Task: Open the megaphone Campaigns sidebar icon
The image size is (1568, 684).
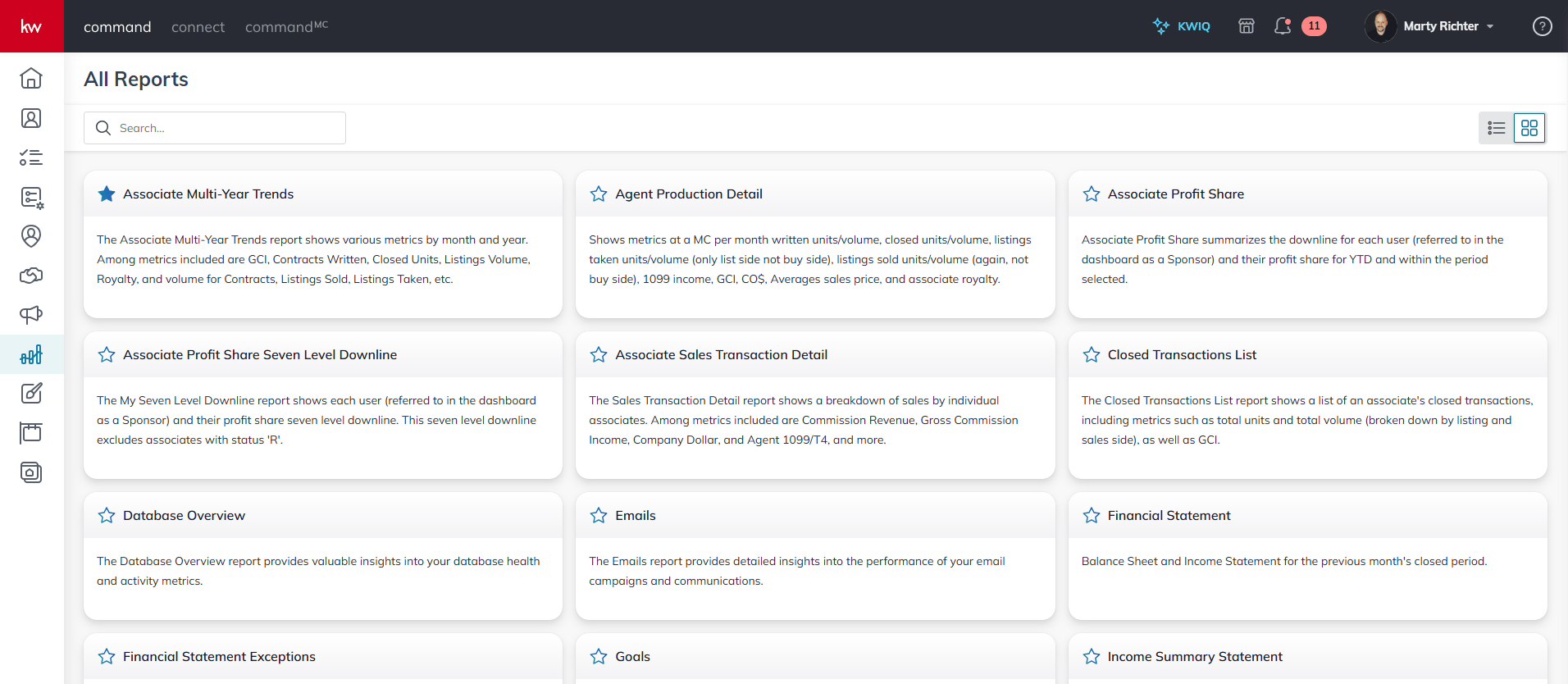Action: [31, 315]
